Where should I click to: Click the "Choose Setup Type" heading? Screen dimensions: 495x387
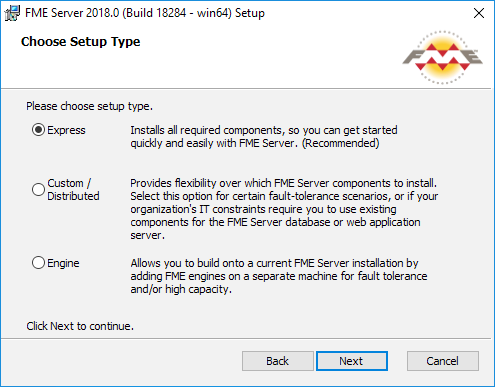pos(80,42)
